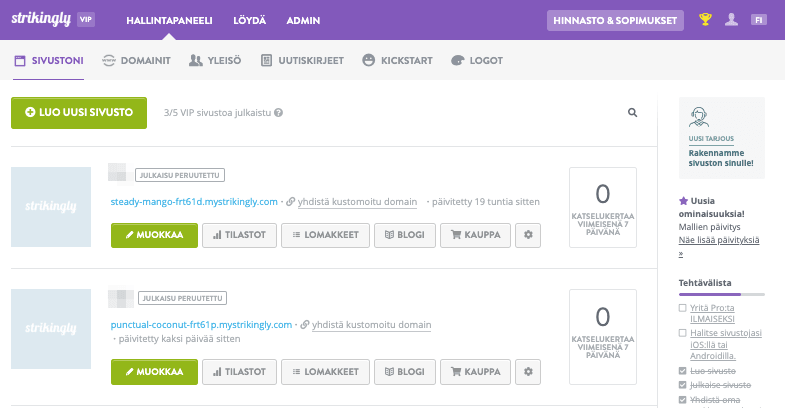The width and height of the screenshot is (785, 408).
Task: Click Luo uusi sivusto button
Action: point(79,113)
